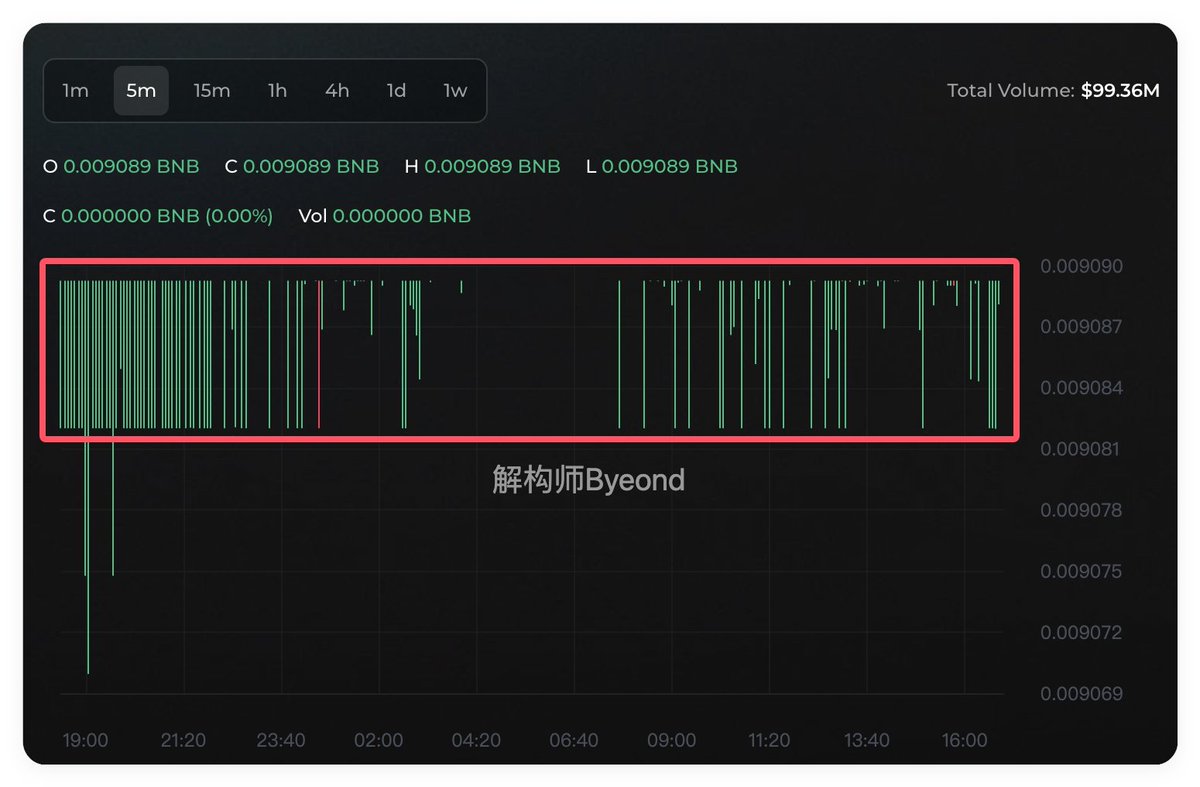
Task: Click the 23:40 time axis label
Action: [281, 741]
